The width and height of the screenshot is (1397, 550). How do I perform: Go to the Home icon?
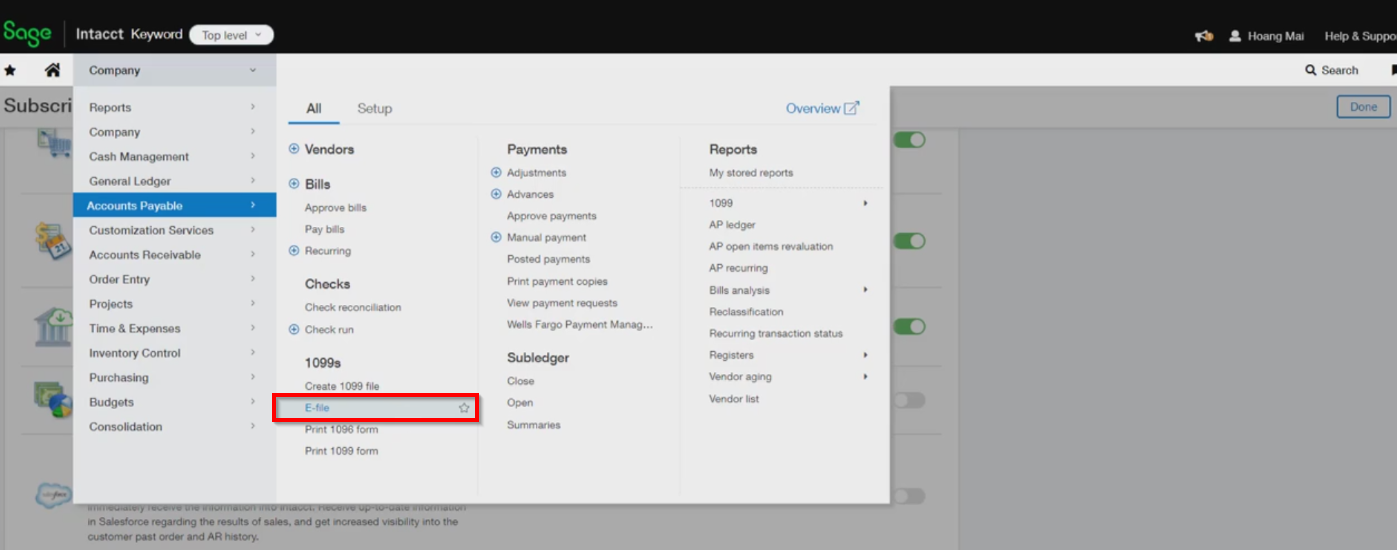[52, 70]
